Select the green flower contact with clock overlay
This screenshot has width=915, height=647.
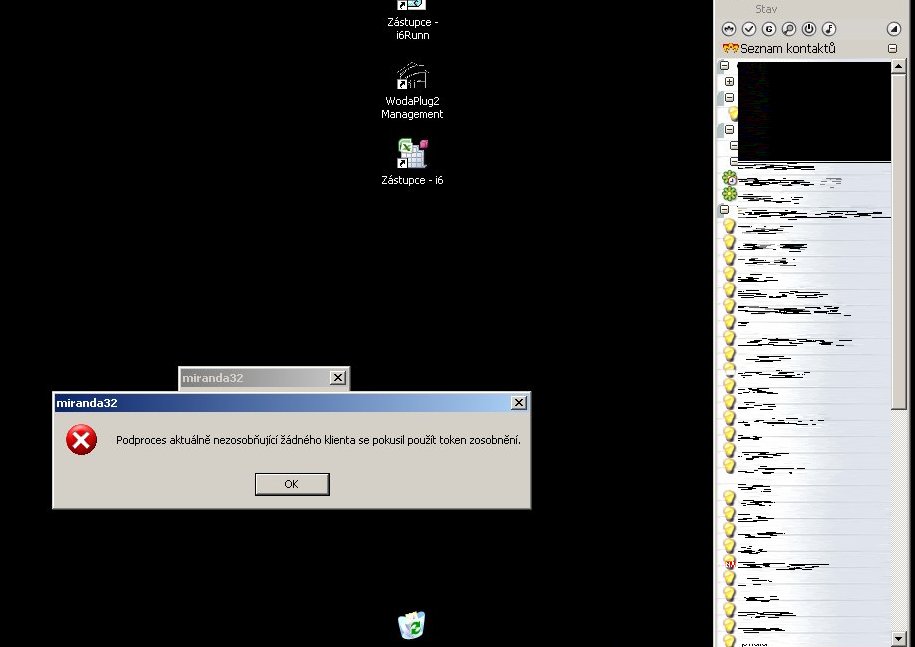tap(729, 178)
